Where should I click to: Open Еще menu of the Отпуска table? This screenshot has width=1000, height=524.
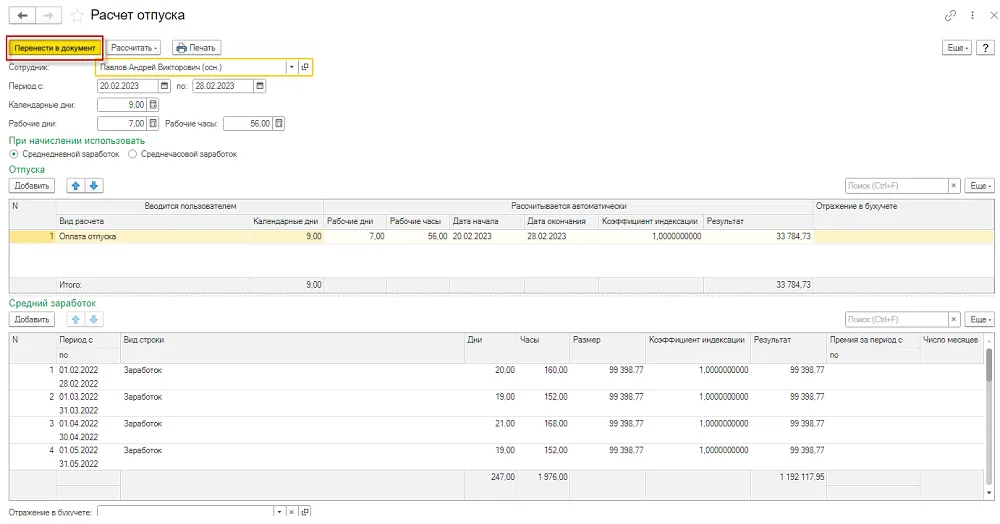point(980,186)
